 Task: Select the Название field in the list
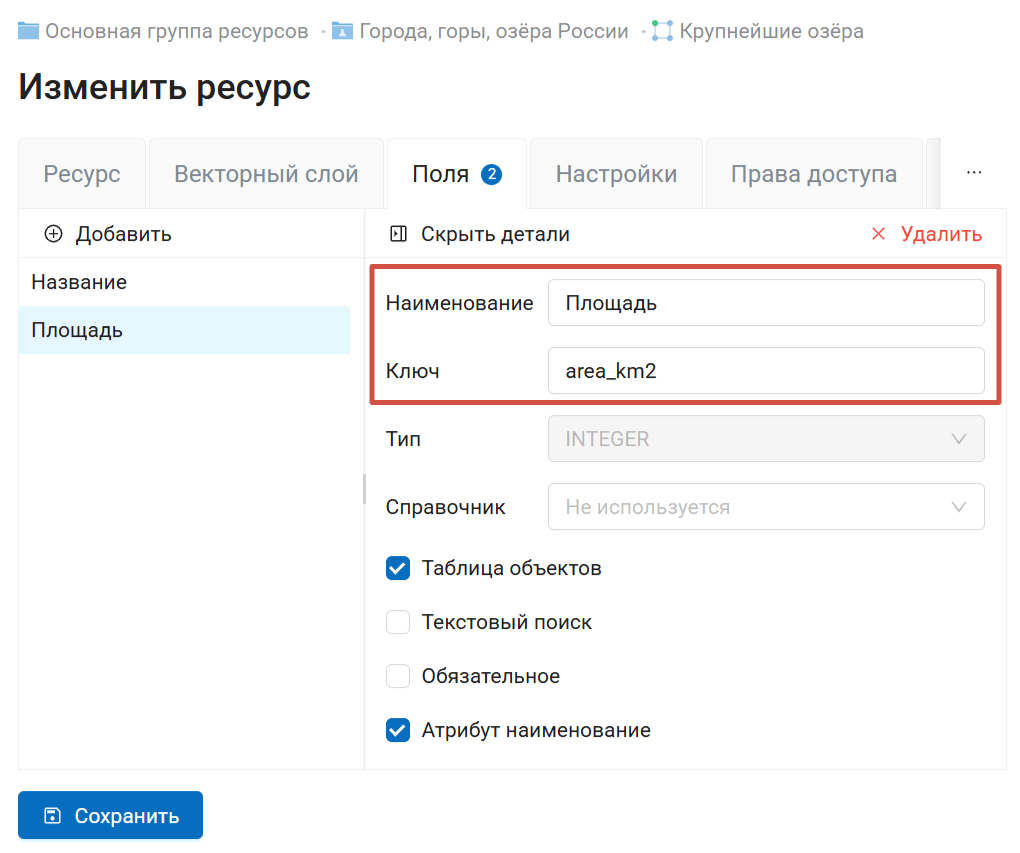pyautogui.click(x=184, y=282)
